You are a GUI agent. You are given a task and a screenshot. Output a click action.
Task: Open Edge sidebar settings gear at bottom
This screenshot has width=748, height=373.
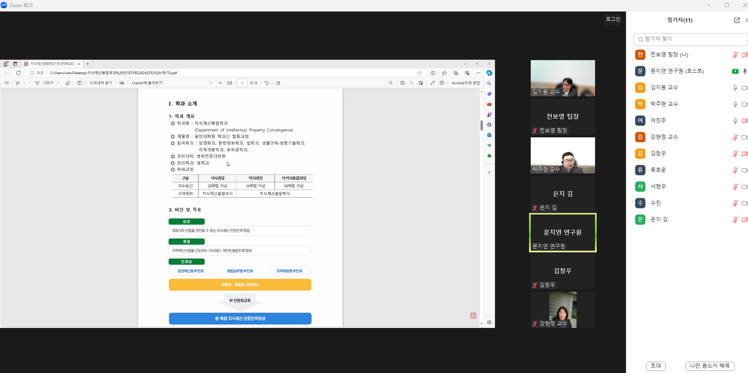tap(489, 322)
